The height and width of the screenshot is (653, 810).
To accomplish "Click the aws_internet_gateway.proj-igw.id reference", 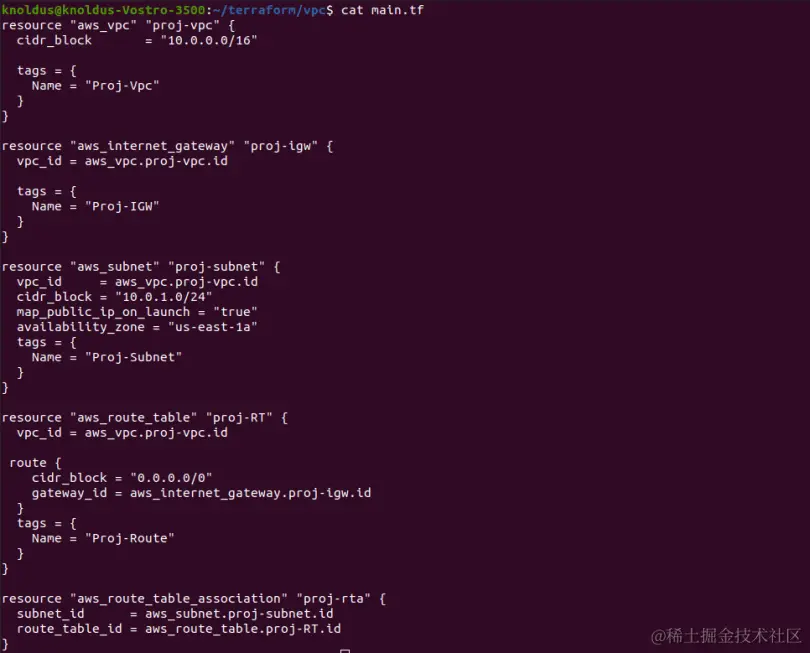I will [x=251, y=493].
